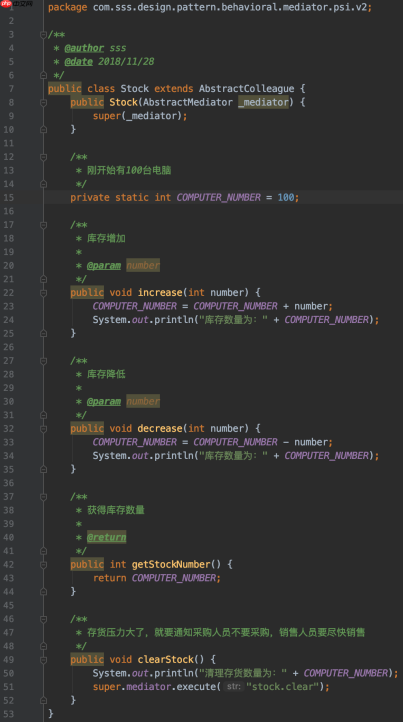Click the highlighted number param on line 20

tap(143, 265)
